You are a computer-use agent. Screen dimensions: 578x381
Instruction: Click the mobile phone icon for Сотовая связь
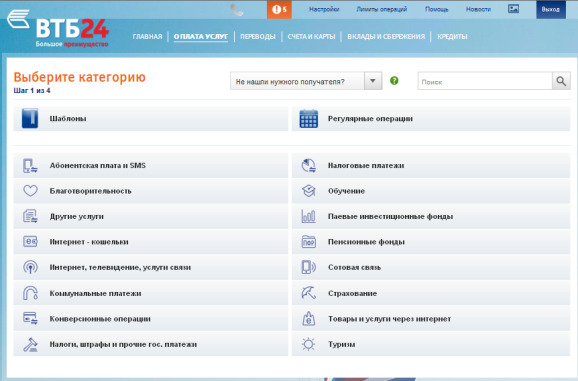click(x=309, y=267)
